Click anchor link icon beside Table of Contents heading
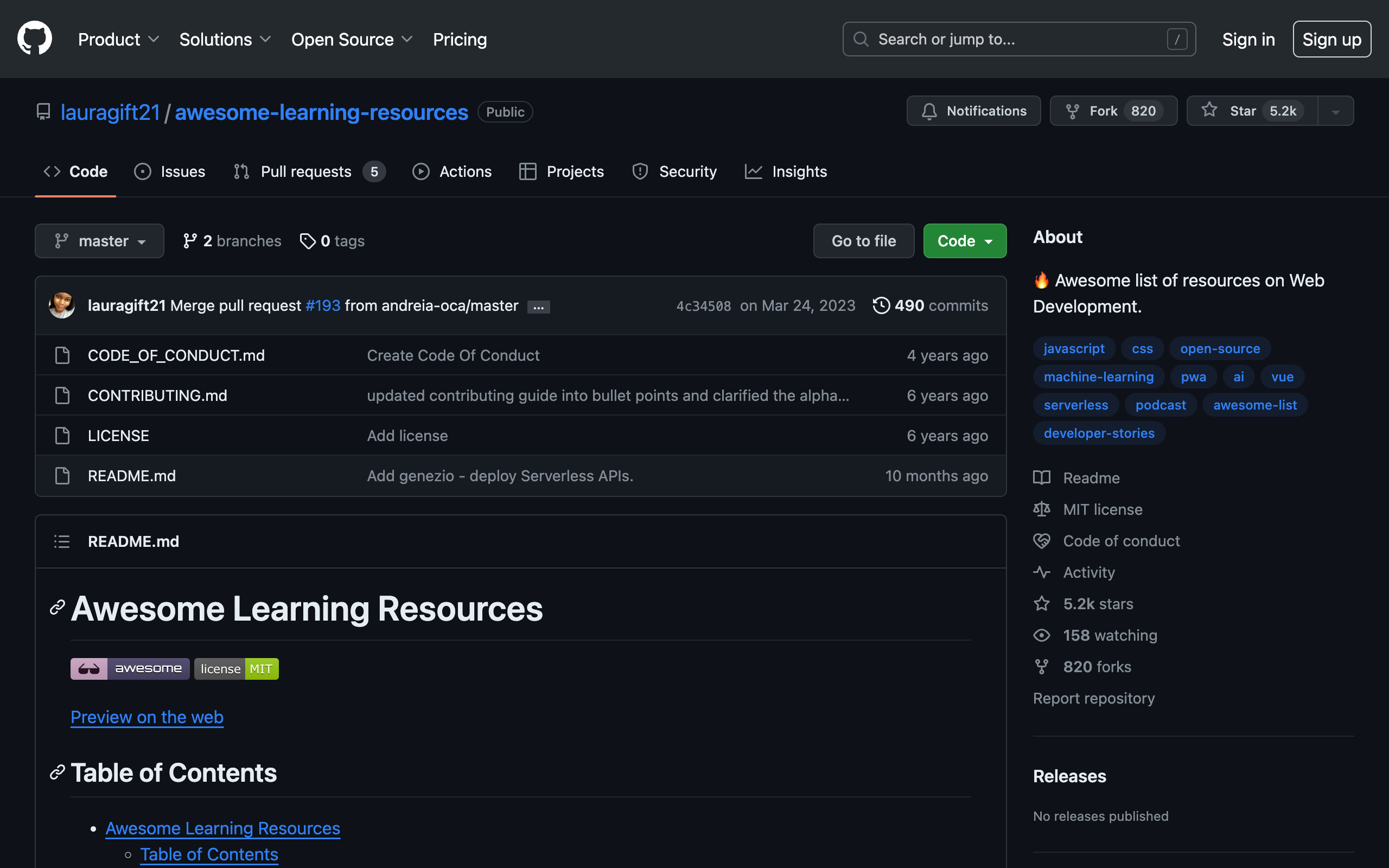Image resolution: width=1389 pixels, height=868 pixels. (57, 772)
